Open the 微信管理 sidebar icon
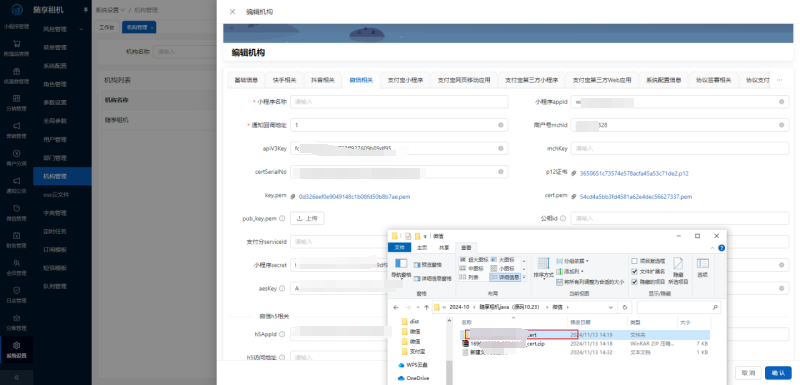This screenshot has width=800, height=385. (x=16, y=208)
